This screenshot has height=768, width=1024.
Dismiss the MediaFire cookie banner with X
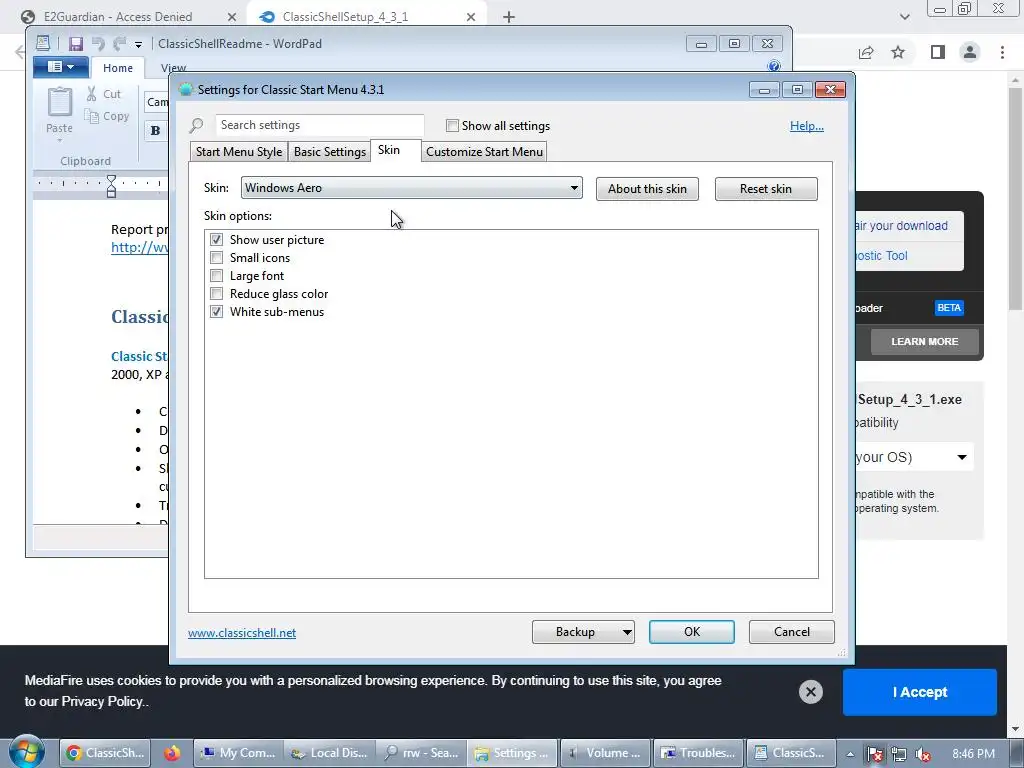point(810,692)
